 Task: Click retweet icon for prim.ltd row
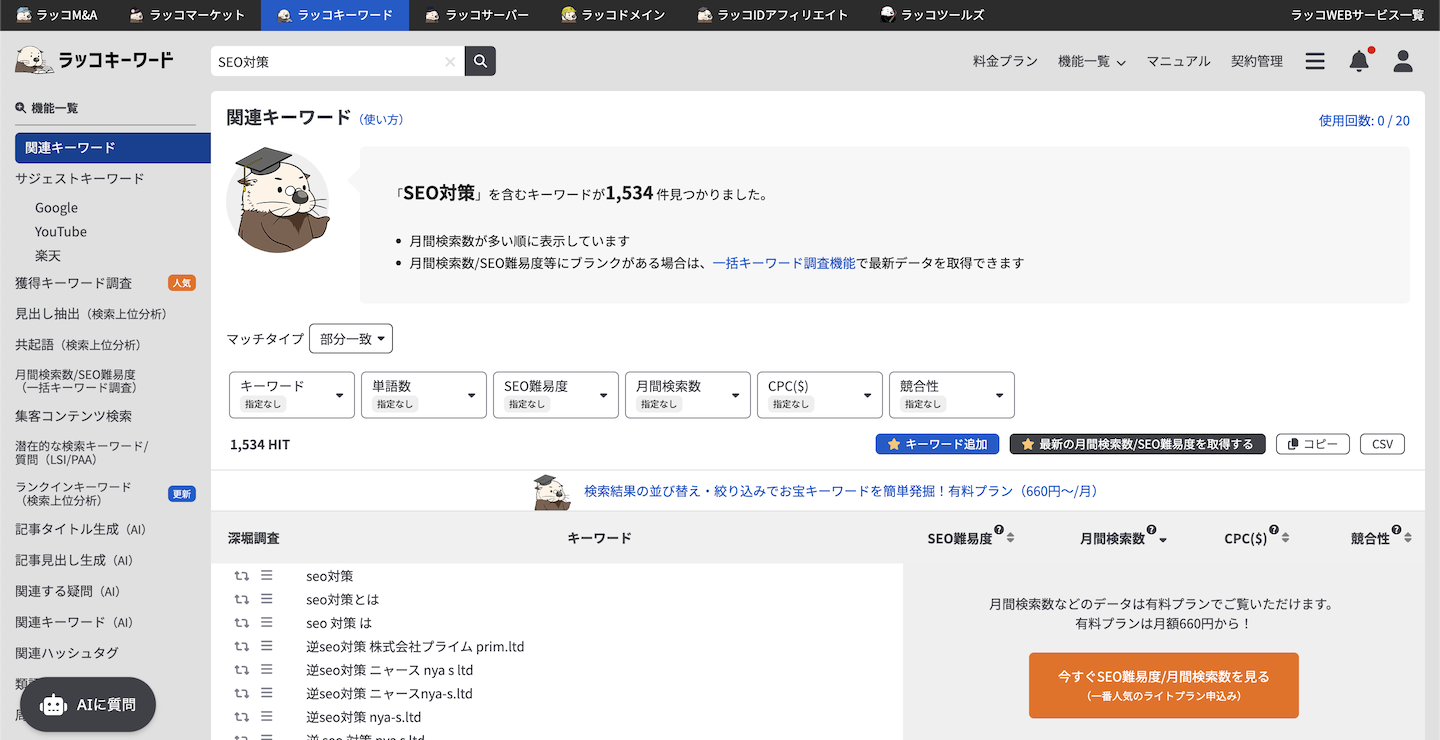(x=241, y=646)
